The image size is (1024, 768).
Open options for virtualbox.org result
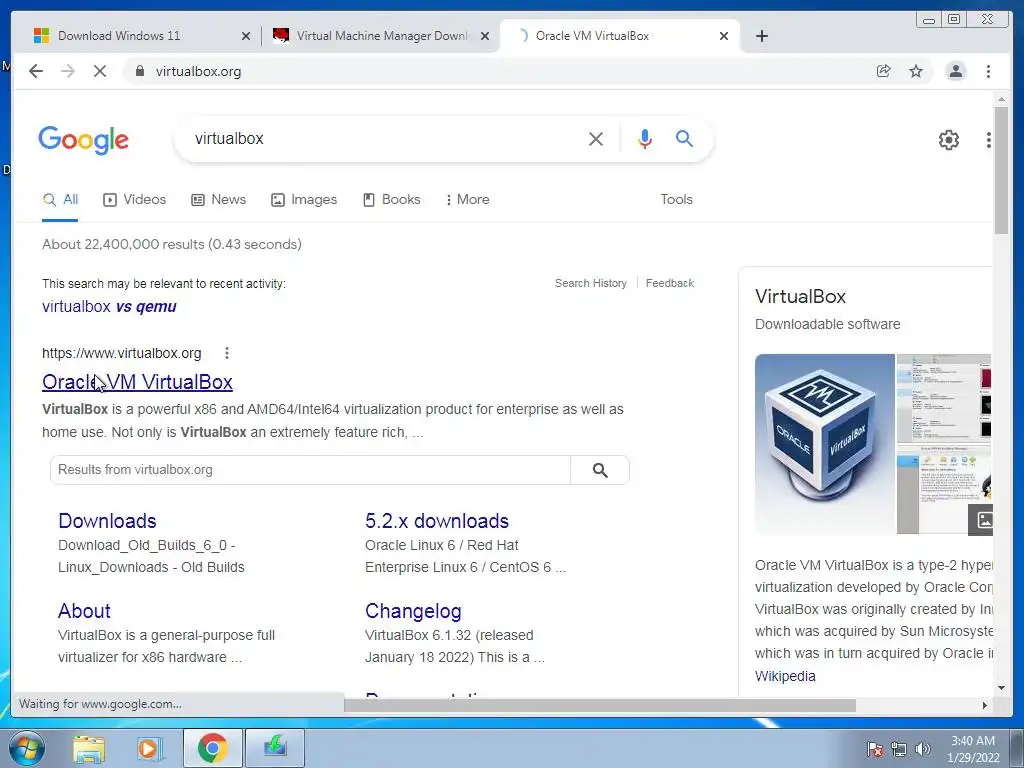tap(227, 353)
